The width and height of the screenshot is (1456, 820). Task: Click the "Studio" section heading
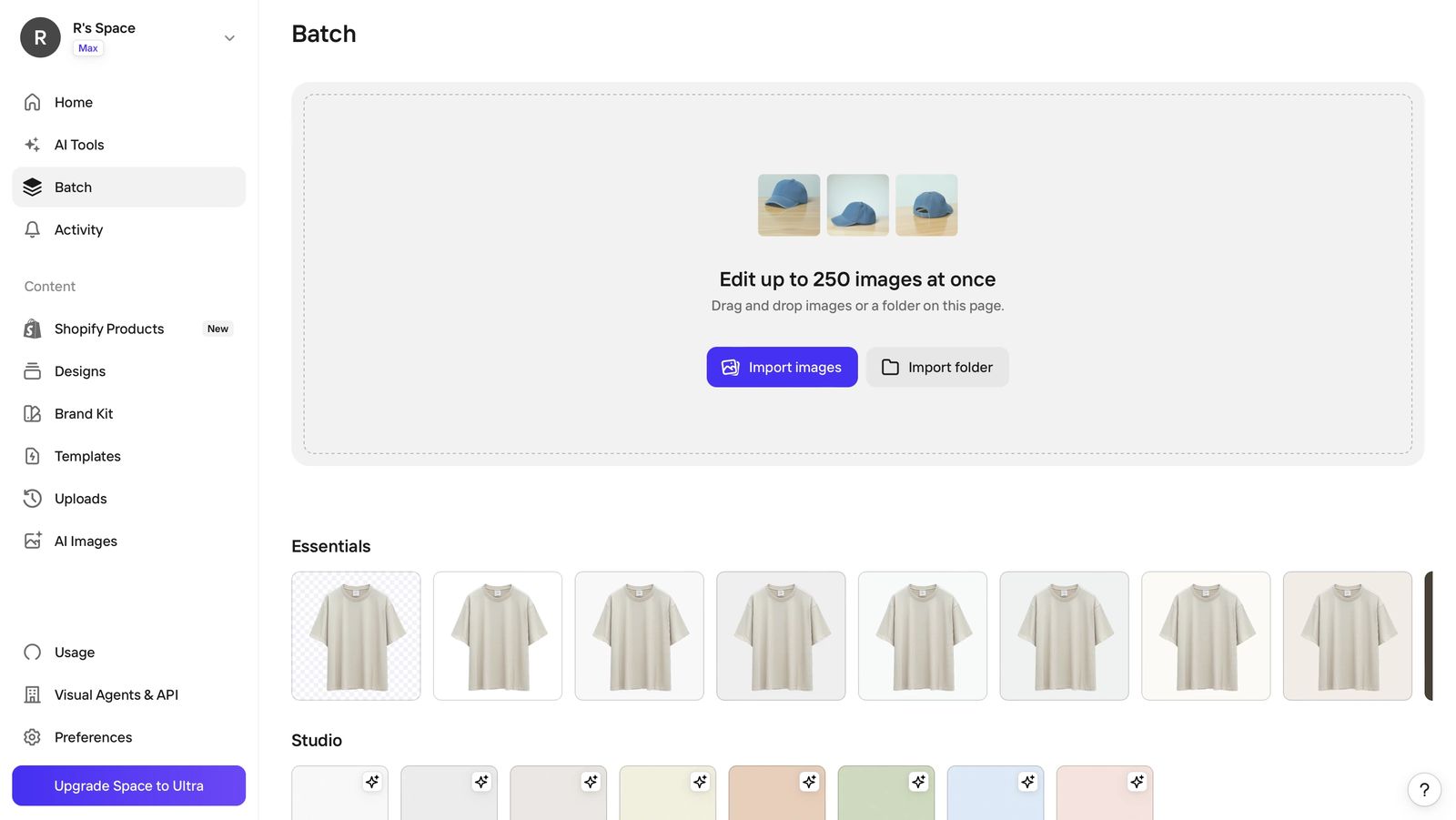click(x=317, y=741)
